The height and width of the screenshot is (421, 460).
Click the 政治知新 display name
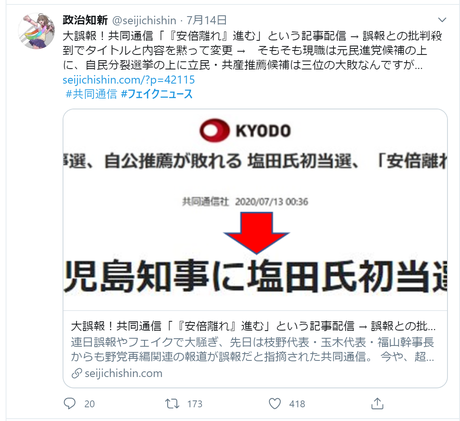tap(85, 20)
